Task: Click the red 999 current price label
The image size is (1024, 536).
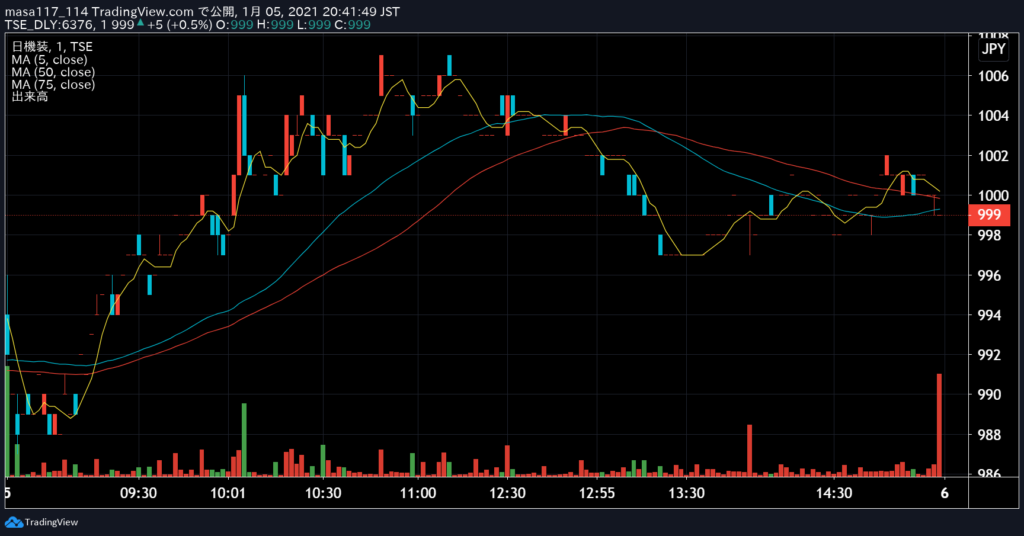Action: (989, 215)
